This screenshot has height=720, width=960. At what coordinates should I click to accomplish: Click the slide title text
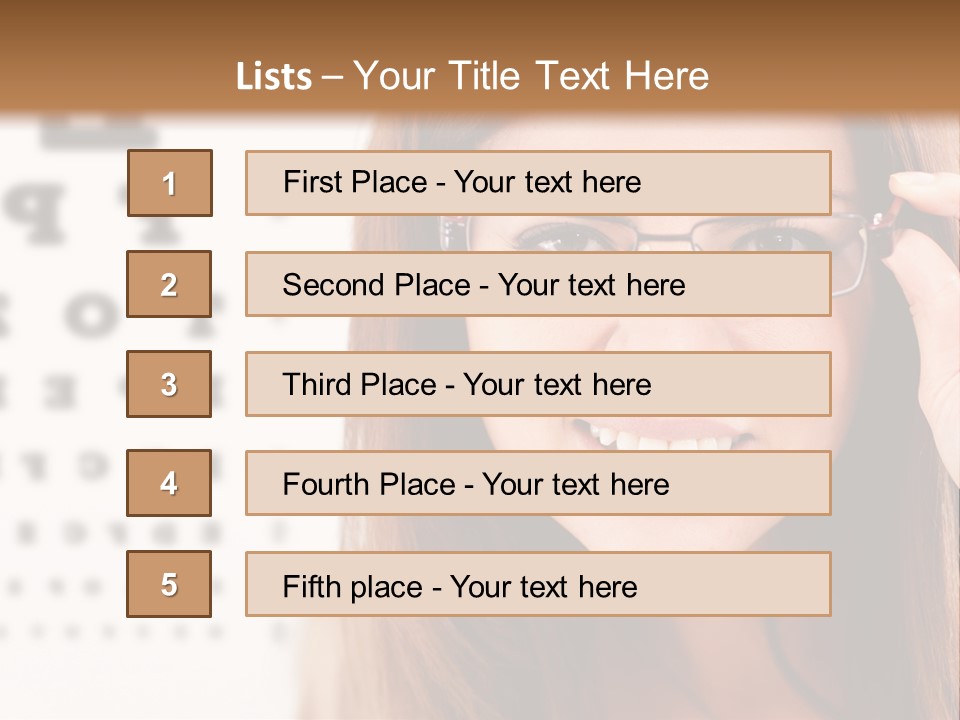(472, 76)
